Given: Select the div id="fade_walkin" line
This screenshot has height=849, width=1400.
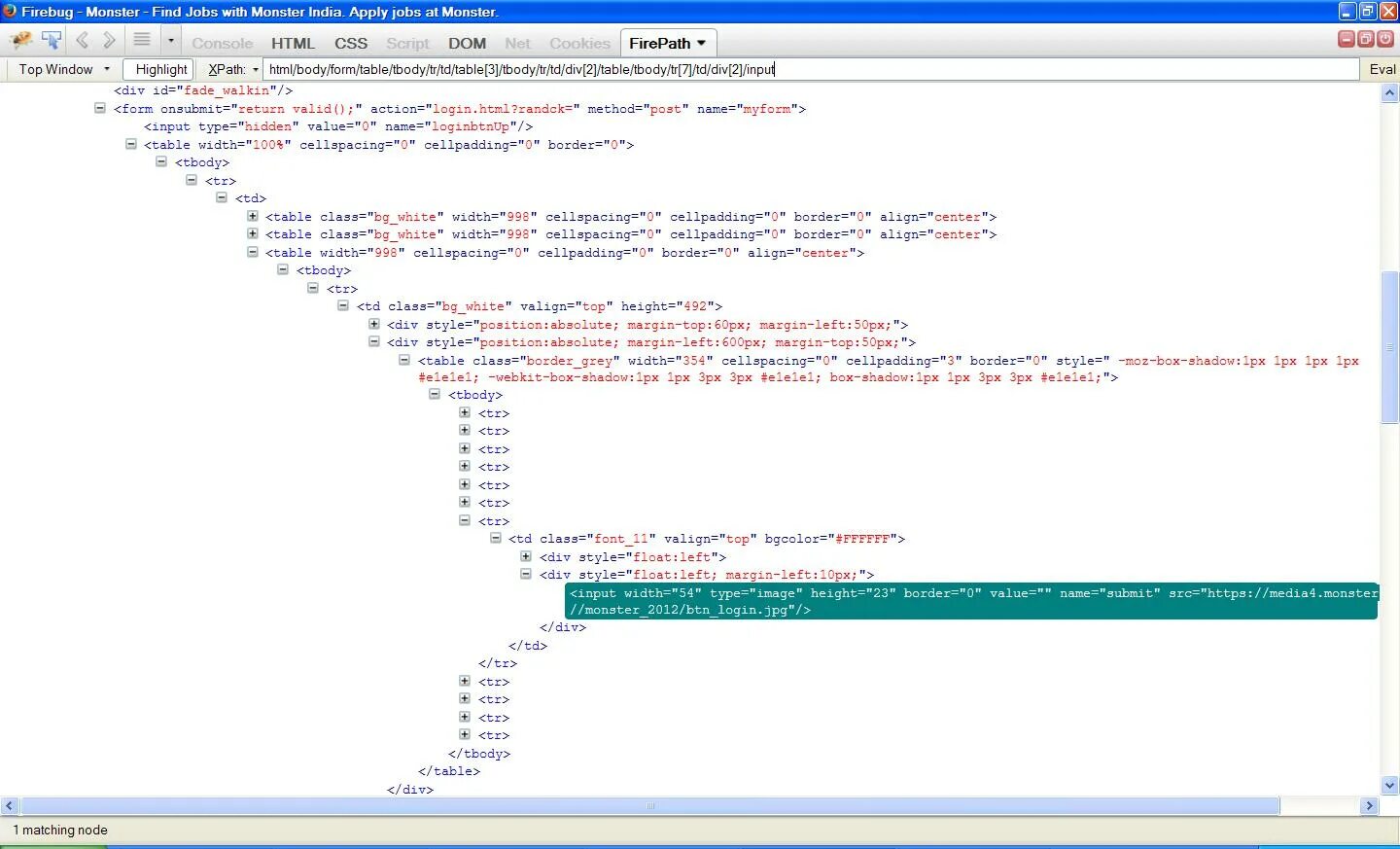Looking at the screenshot, I should point(203,90).
